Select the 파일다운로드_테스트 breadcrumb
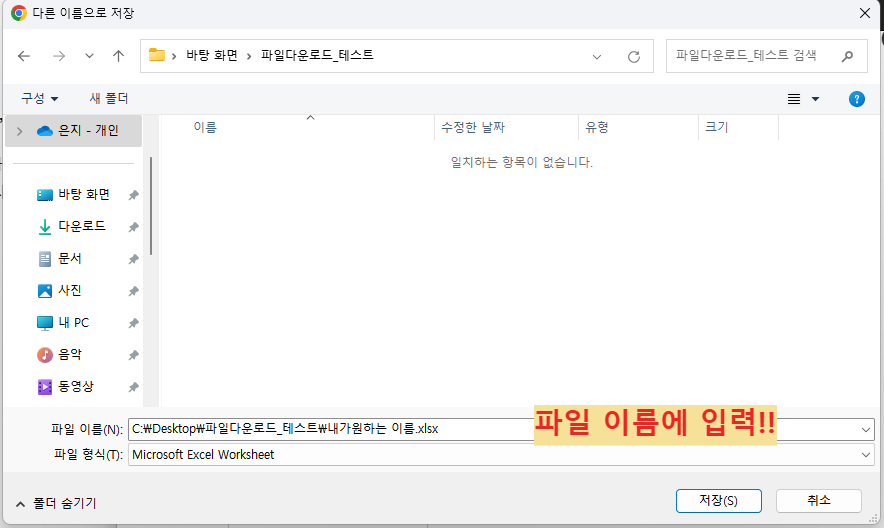The height and width of the screenshot is (528, 884). pyautogui.click(x=317, y=55)
